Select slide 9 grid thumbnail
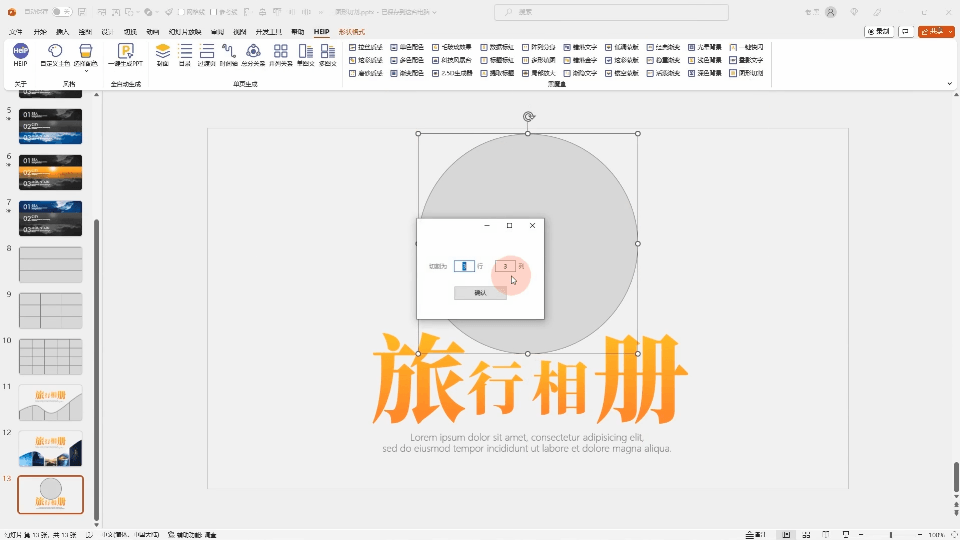Viewport: 960px width, 540px height. coord(50,310)
